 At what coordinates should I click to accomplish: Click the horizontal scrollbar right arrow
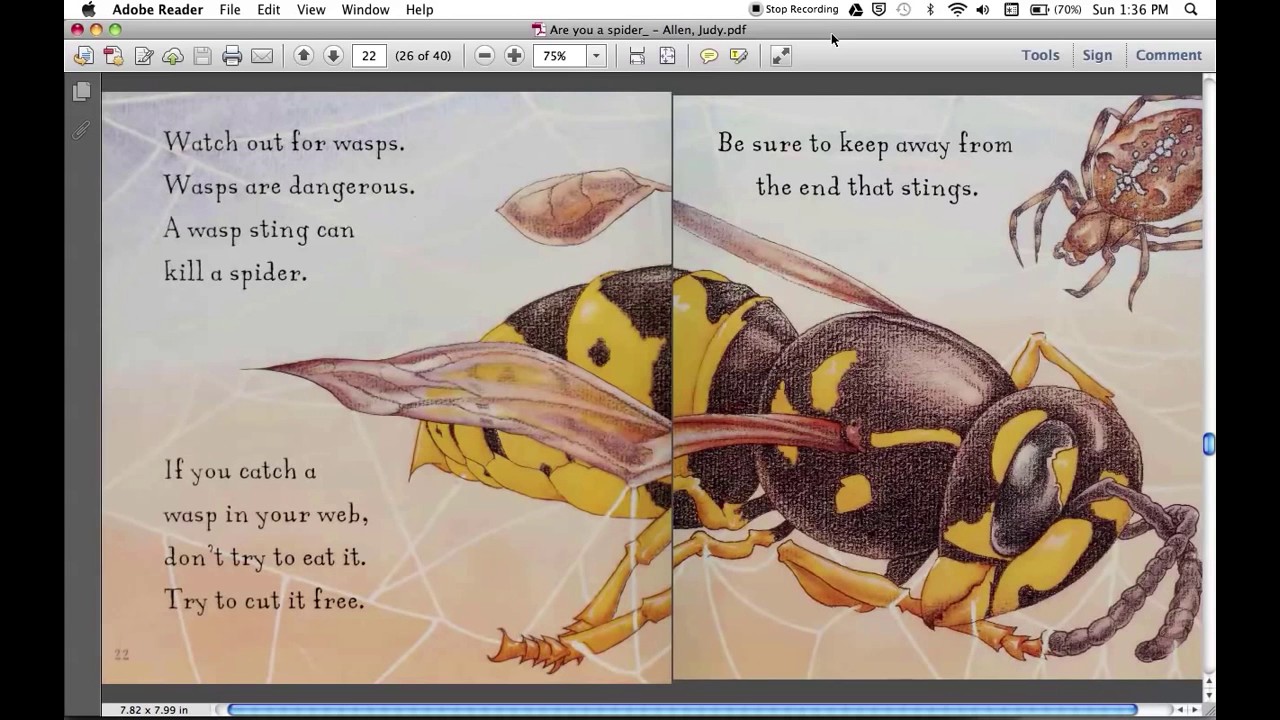[1194, 710]
